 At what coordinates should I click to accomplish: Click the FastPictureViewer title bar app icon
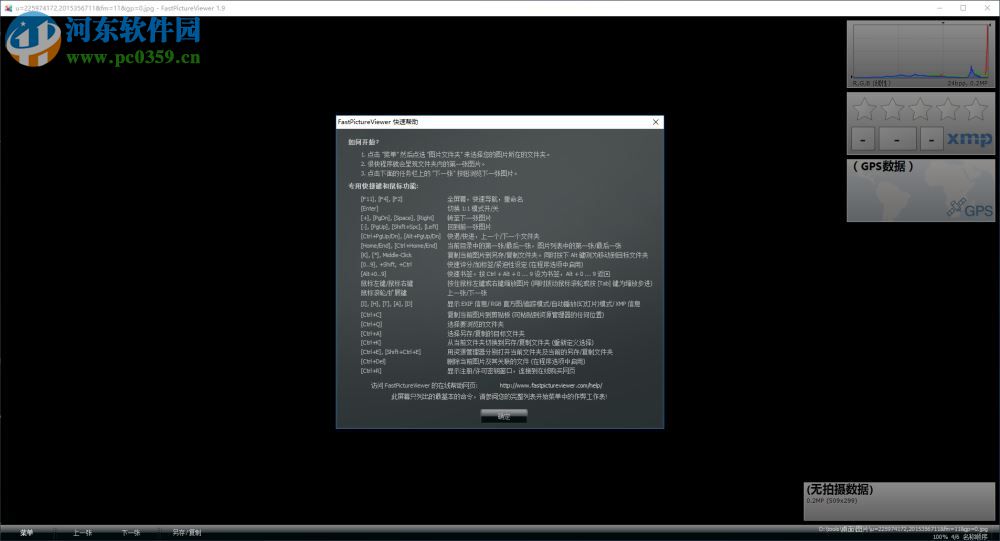click(x=8, y=8)
